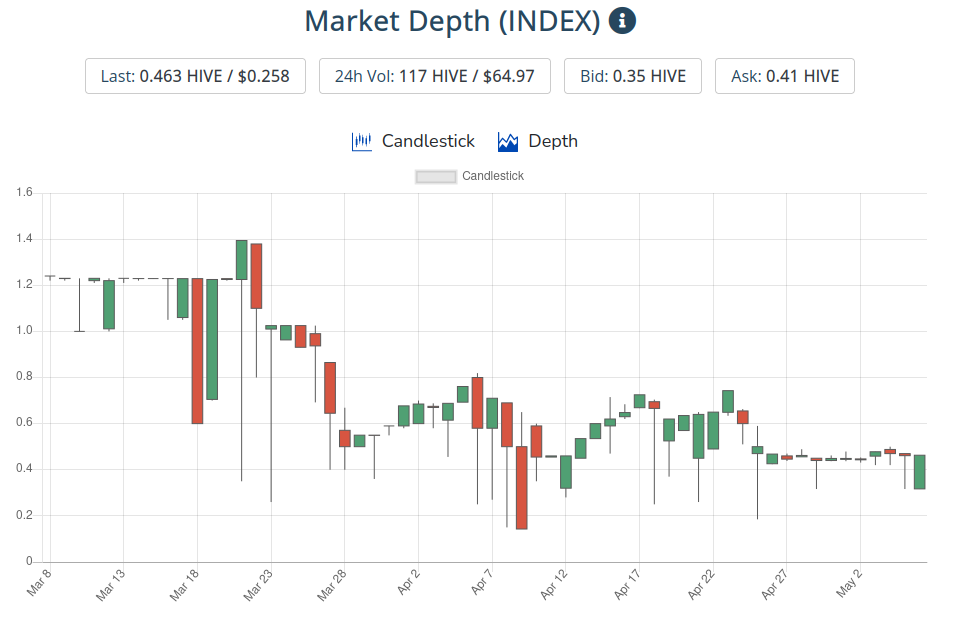Click the Mar 23 axis label
957x627 pixels.
point(258,585)
